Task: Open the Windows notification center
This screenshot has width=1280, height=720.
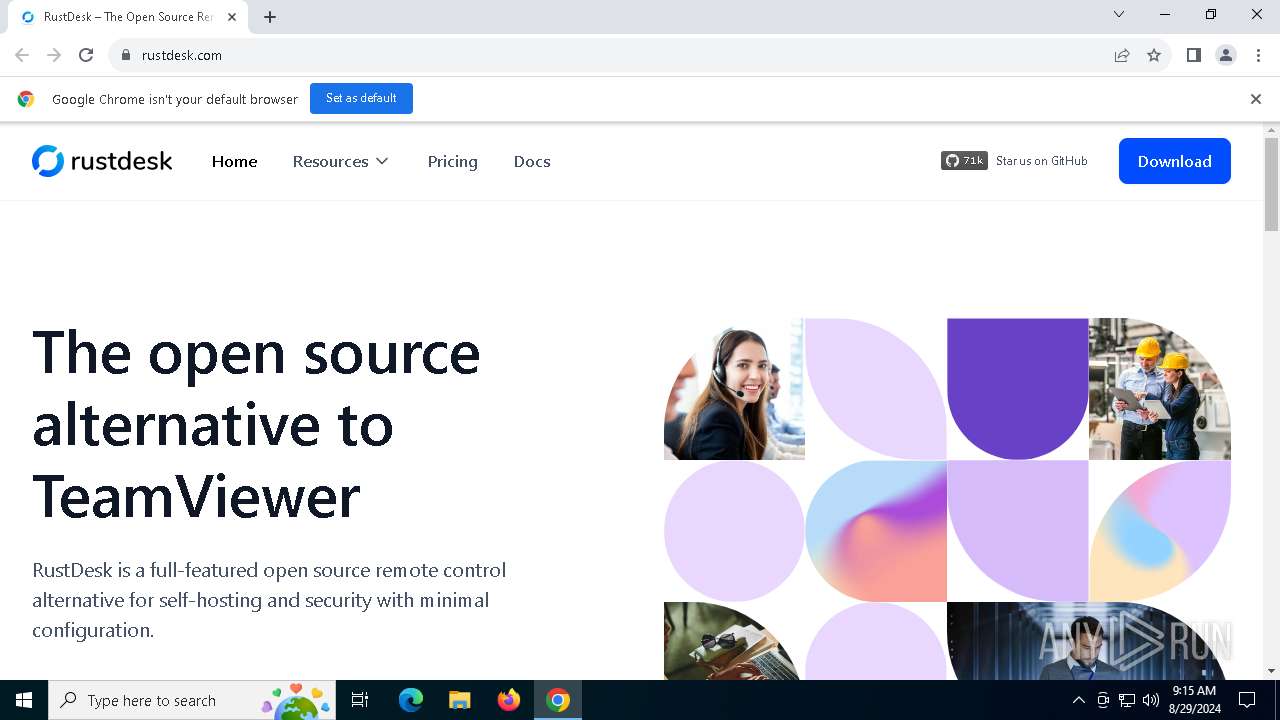Action: (x=1247, y=700)
